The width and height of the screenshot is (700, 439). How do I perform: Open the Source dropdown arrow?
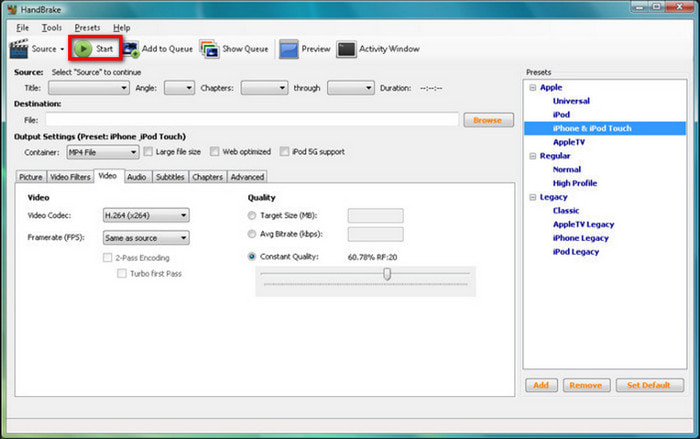[x=62, y=49]
